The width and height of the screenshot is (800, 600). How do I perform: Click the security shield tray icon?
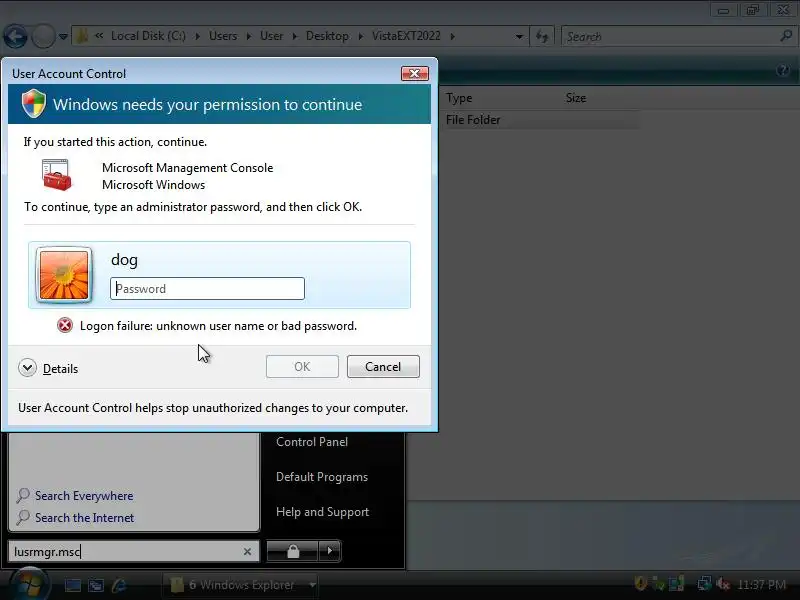click(x=640, y=584)
